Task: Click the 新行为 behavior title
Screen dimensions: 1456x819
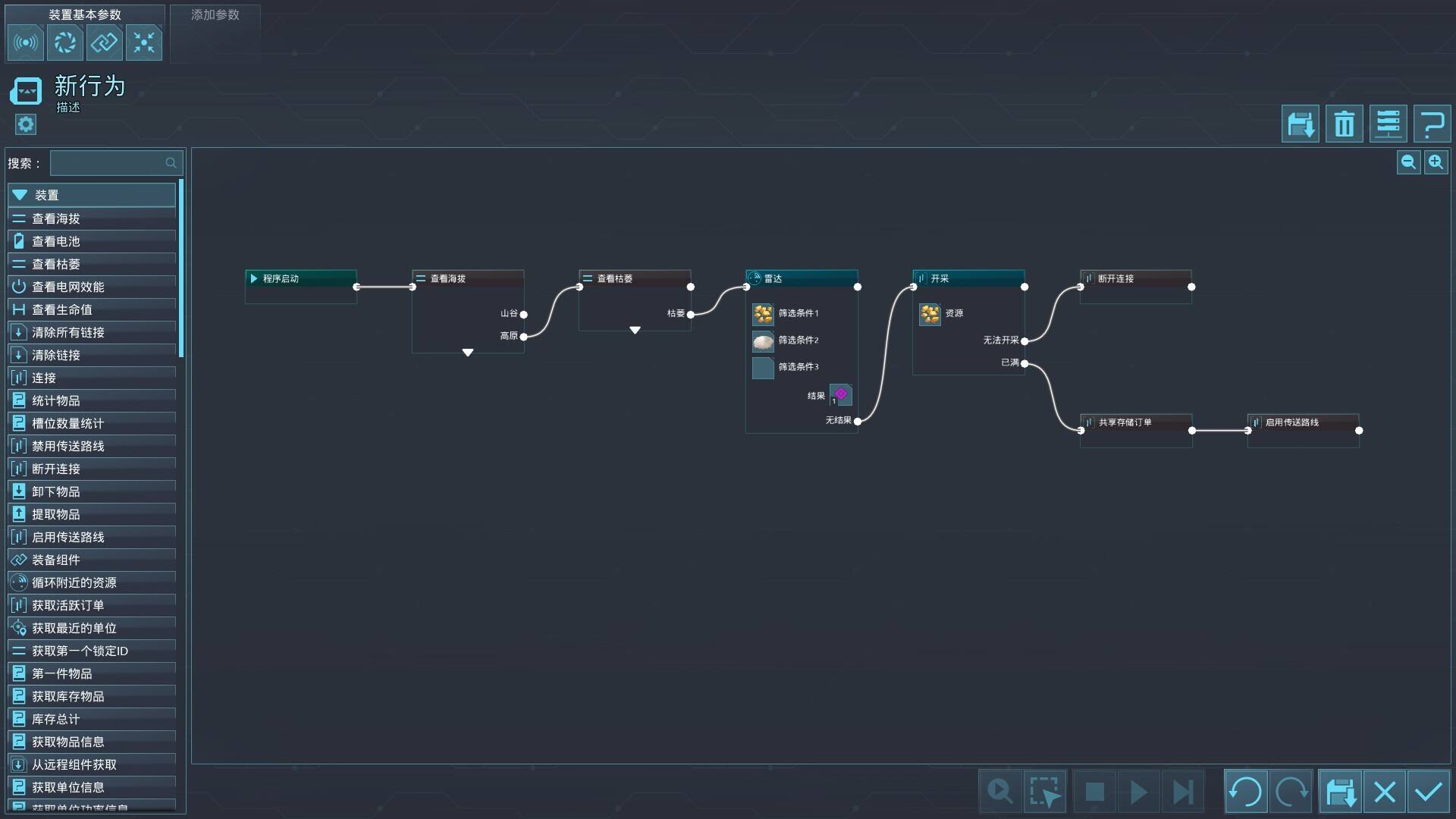Action: click(89, 86)
